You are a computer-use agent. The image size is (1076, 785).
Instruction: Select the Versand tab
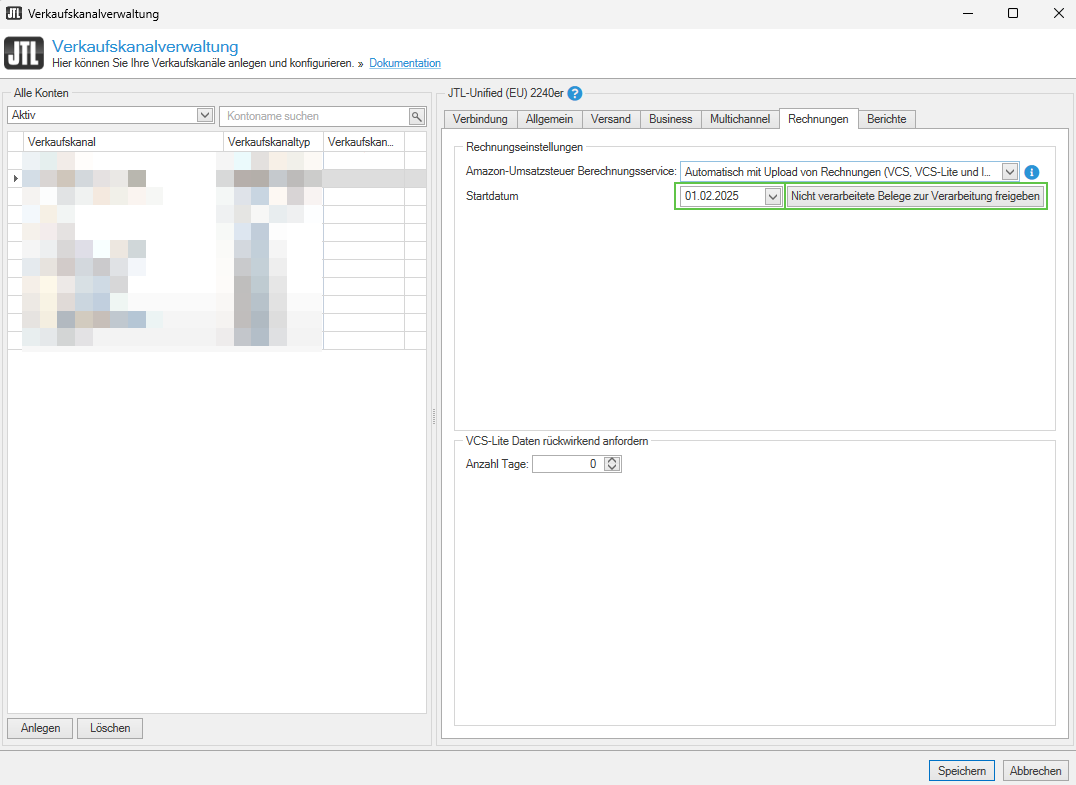coord(610,119)
